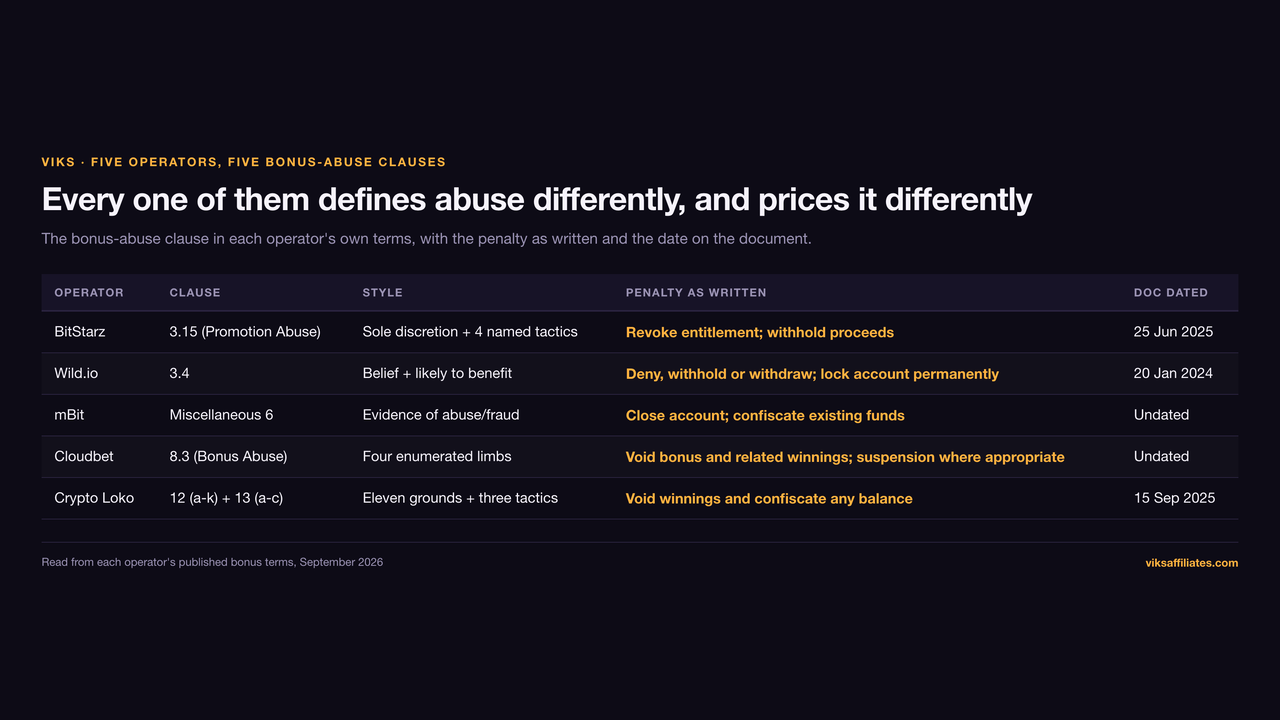The width and height of the screenshot is (1280, 720).
Task: Click 'Revoke entitlement; withhold proceeds' penalty
Action: tap(760, 332)
